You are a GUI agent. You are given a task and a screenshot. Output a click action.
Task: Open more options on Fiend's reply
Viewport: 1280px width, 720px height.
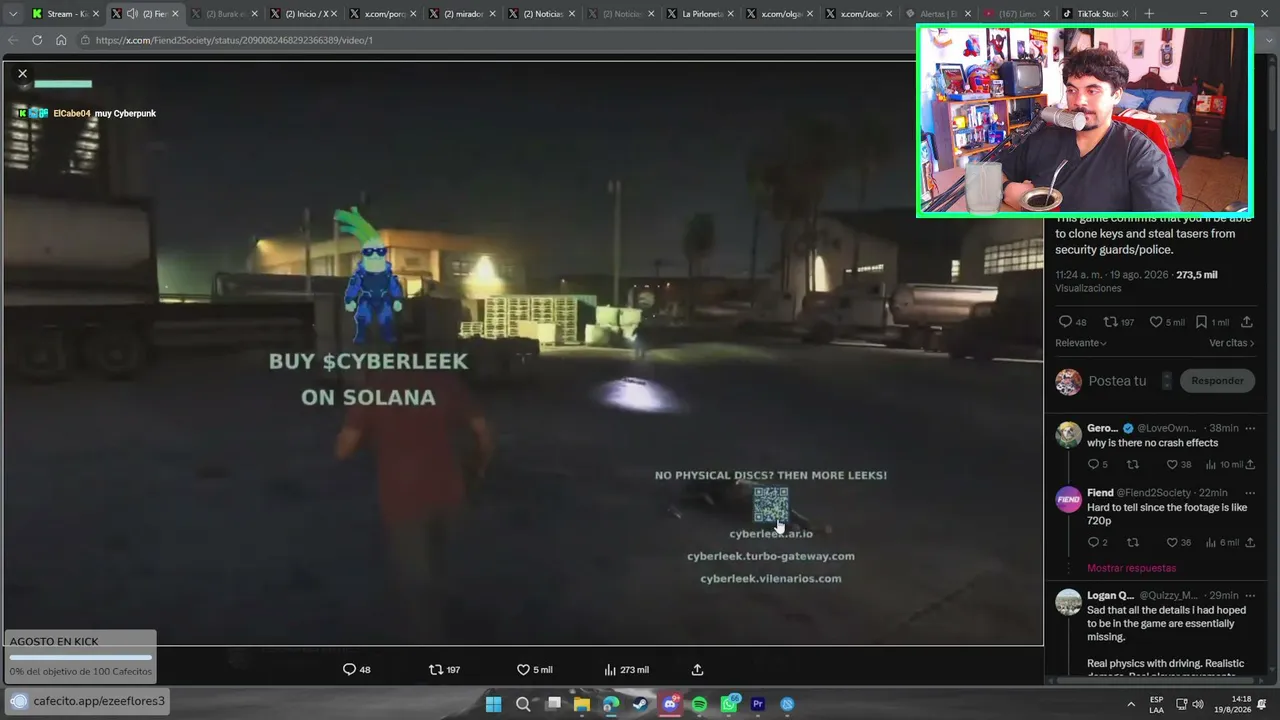click(1249, 493)
